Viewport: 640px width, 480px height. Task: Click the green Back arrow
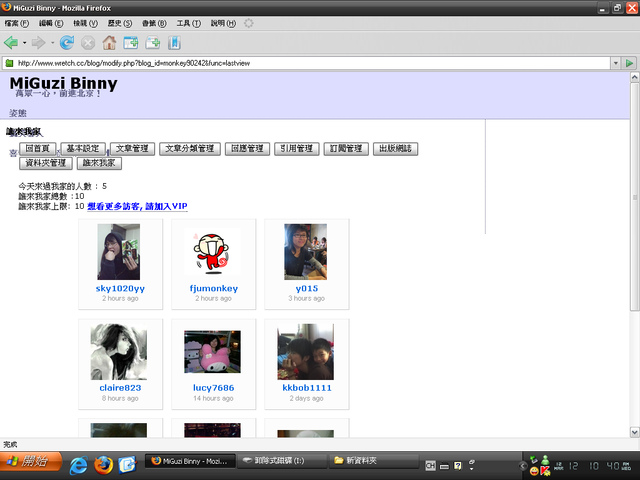pyautogui.click(x=11, y=42)
